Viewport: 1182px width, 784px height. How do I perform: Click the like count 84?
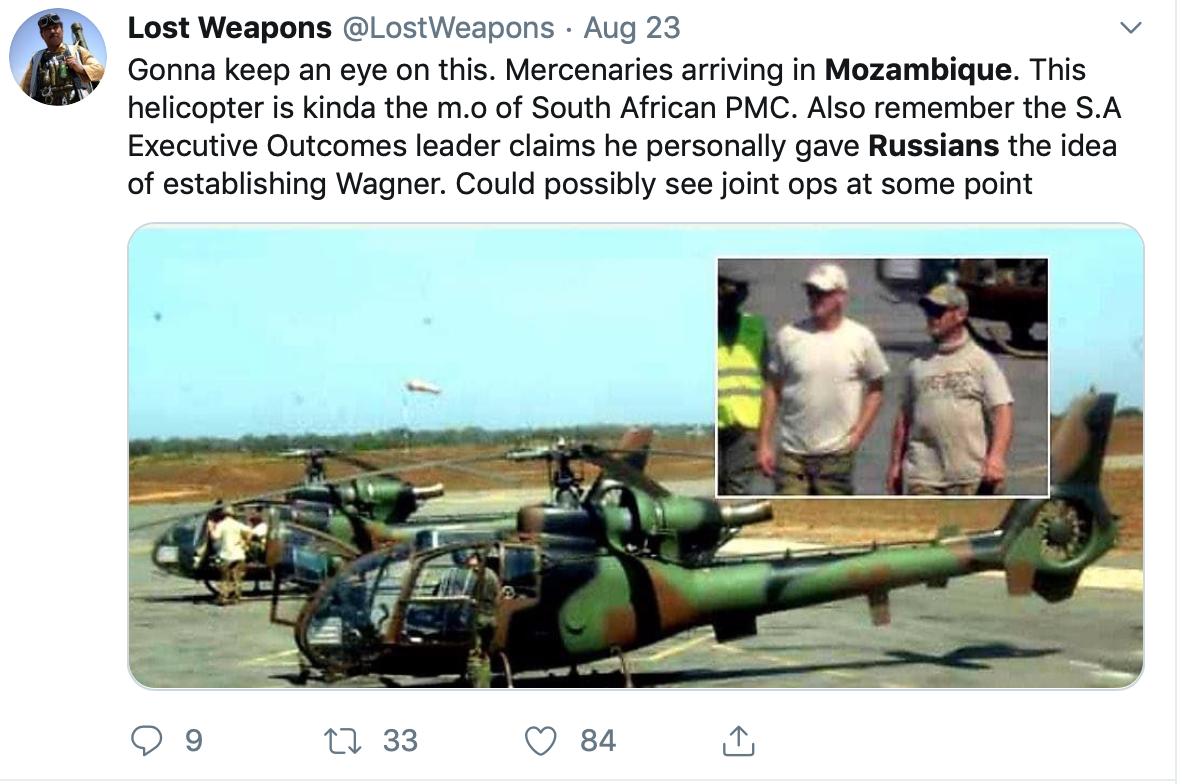(597, 740)
